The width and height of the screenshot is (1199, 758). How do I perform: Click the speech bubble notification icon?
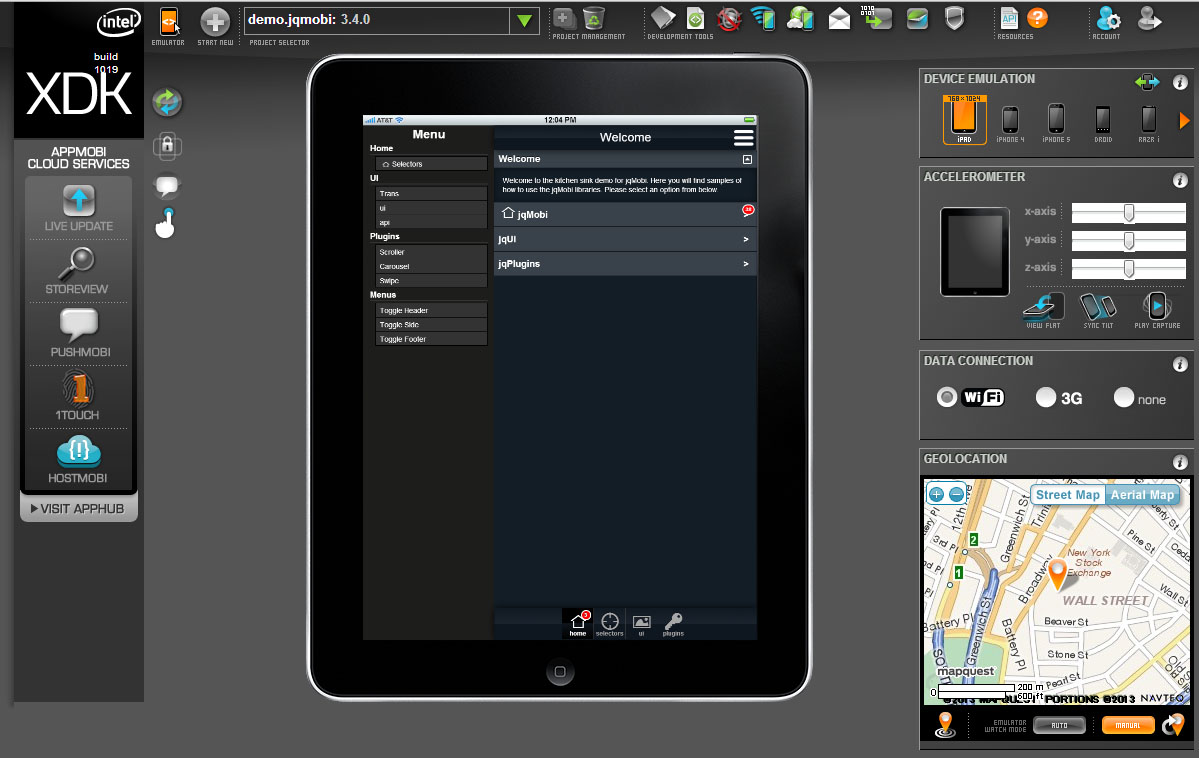pos(167,186)
